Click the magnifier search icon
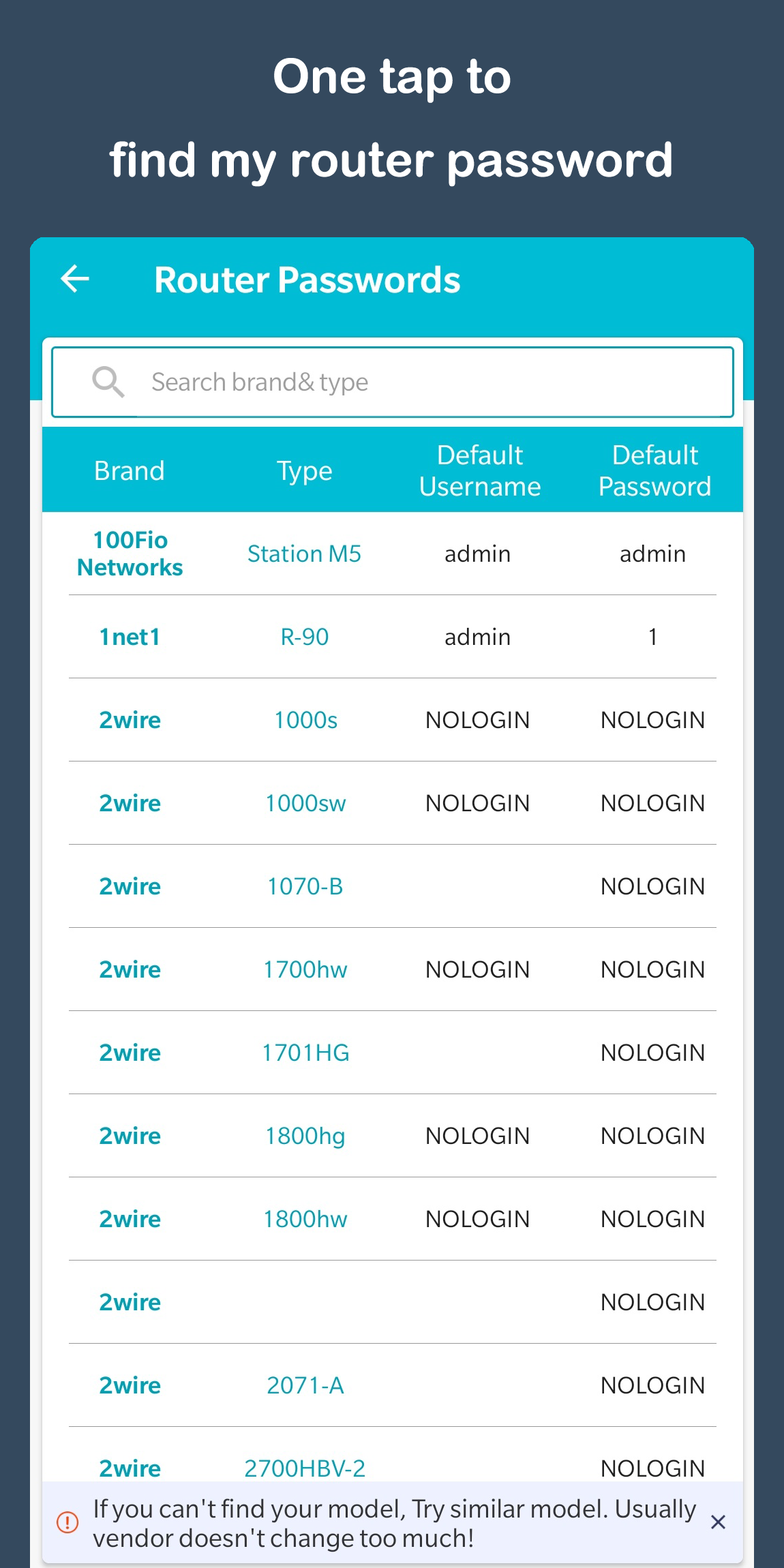Image resolution: width=784 pixels, height=1568 pixels. [108, 382]
